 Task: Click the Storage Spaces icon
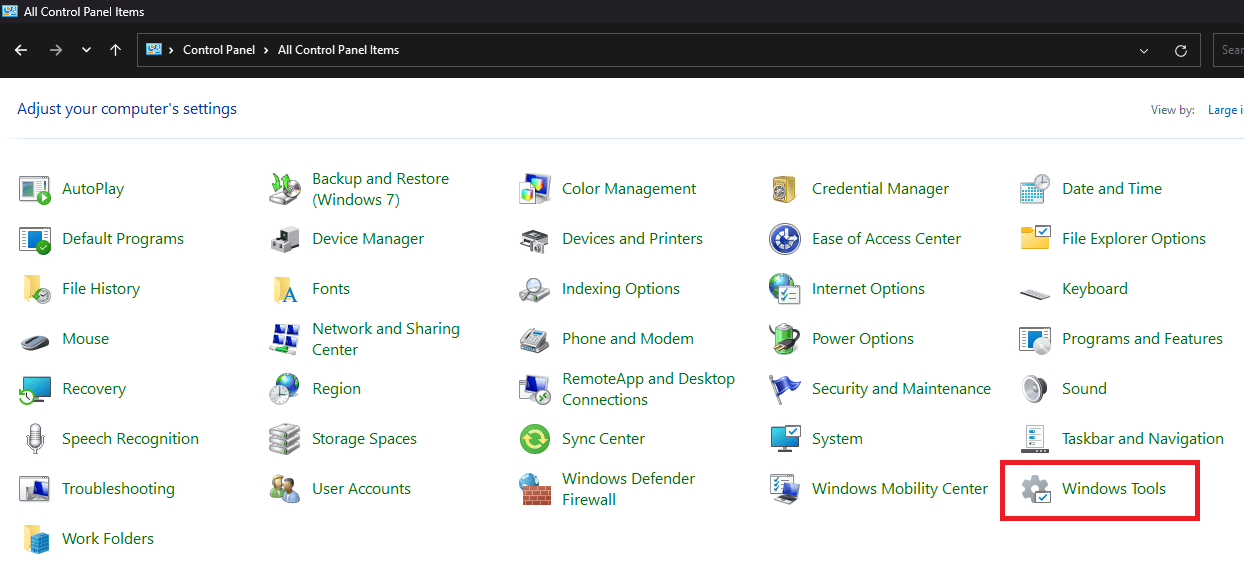tap(285, 439)
